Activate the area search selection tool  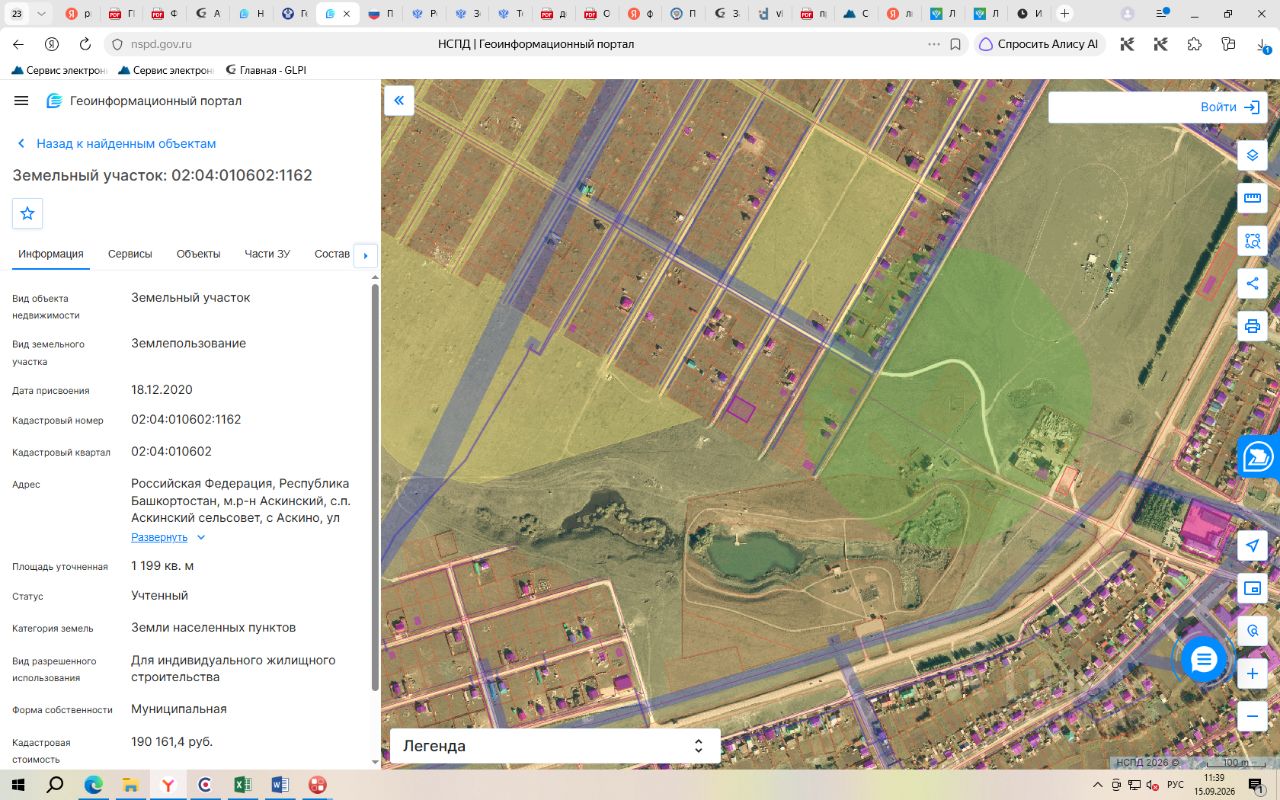click(1252, 241)
